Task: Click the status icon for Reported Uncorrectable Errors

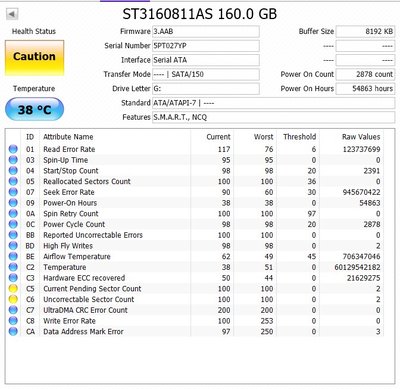Action: click(x=13, y=235)
